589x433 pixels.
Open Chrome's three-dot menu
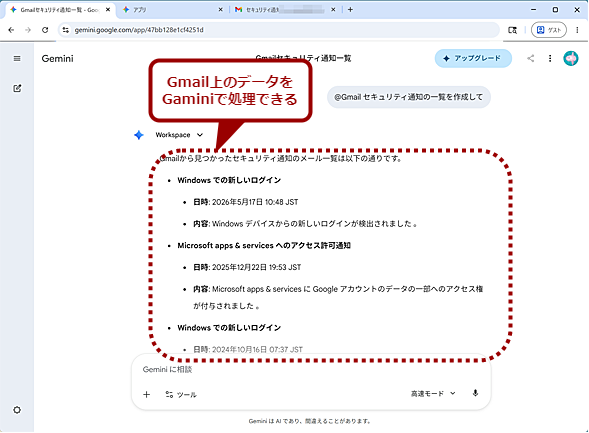tap(577, 30)
